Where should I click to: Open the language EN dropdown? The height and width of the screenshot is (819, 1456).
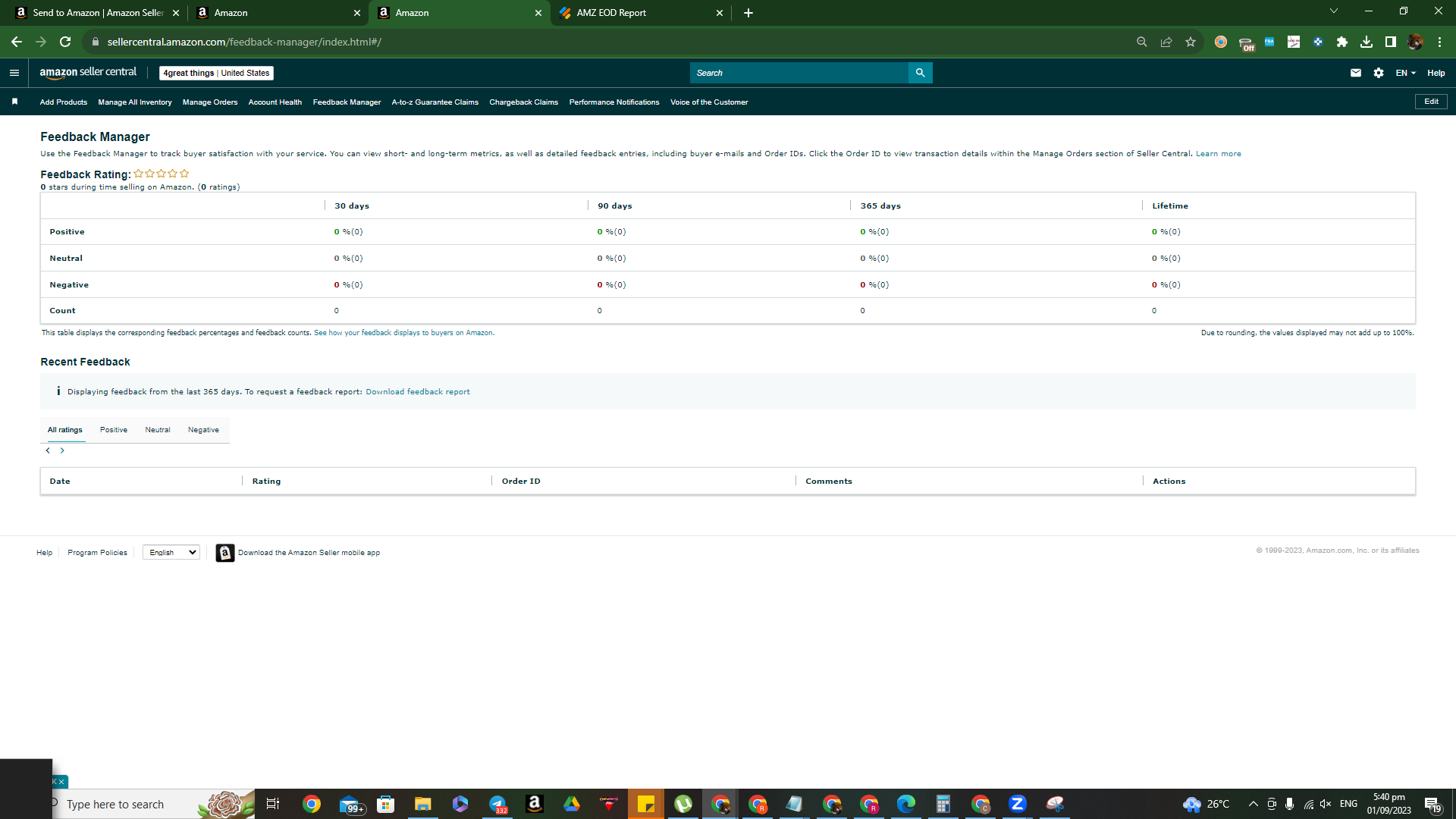(1406, 73)
